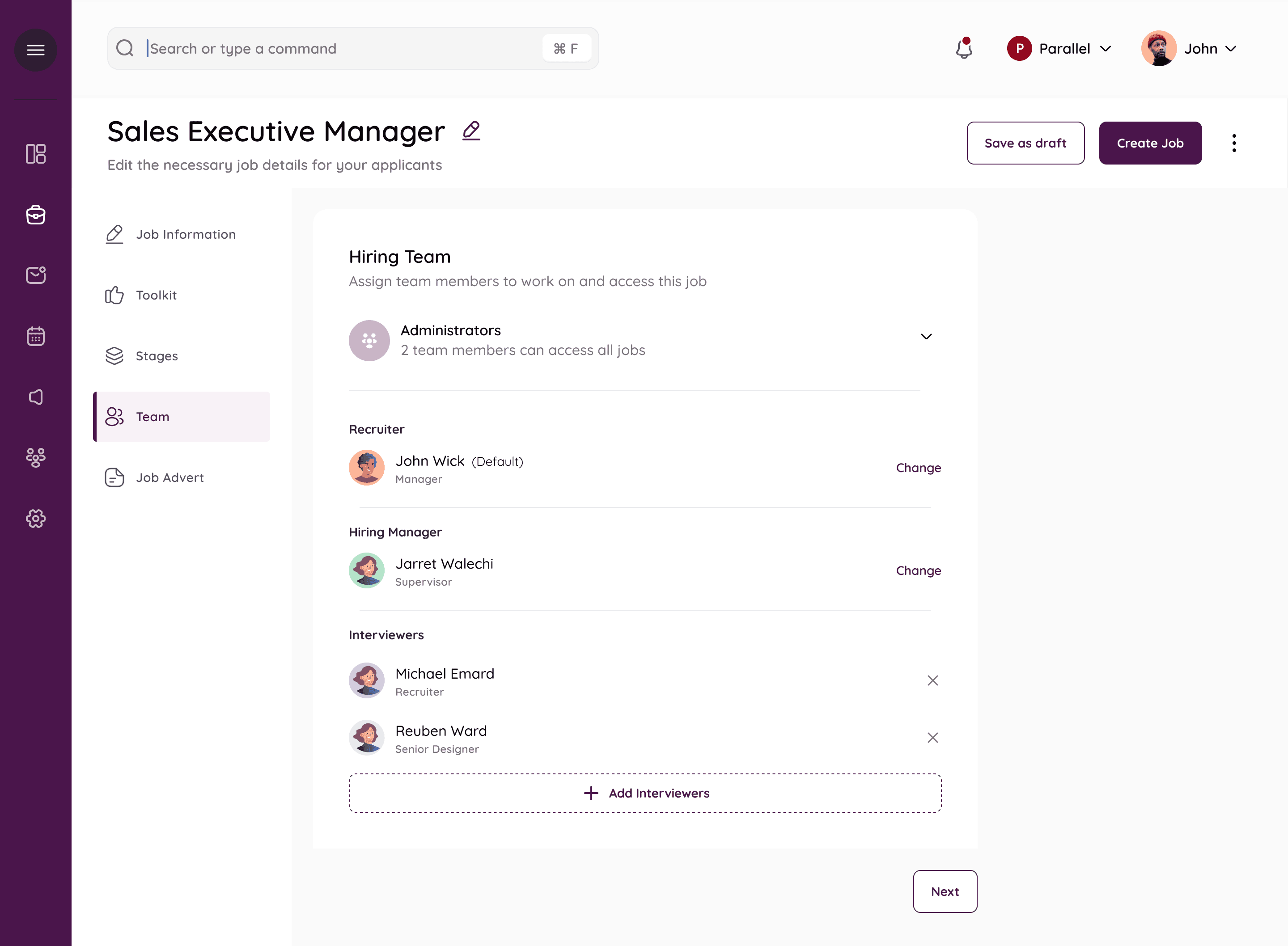The height and width of the screenshot is (946, 1288).
Task: Click the search or command input field
Action: click(343, 49)
